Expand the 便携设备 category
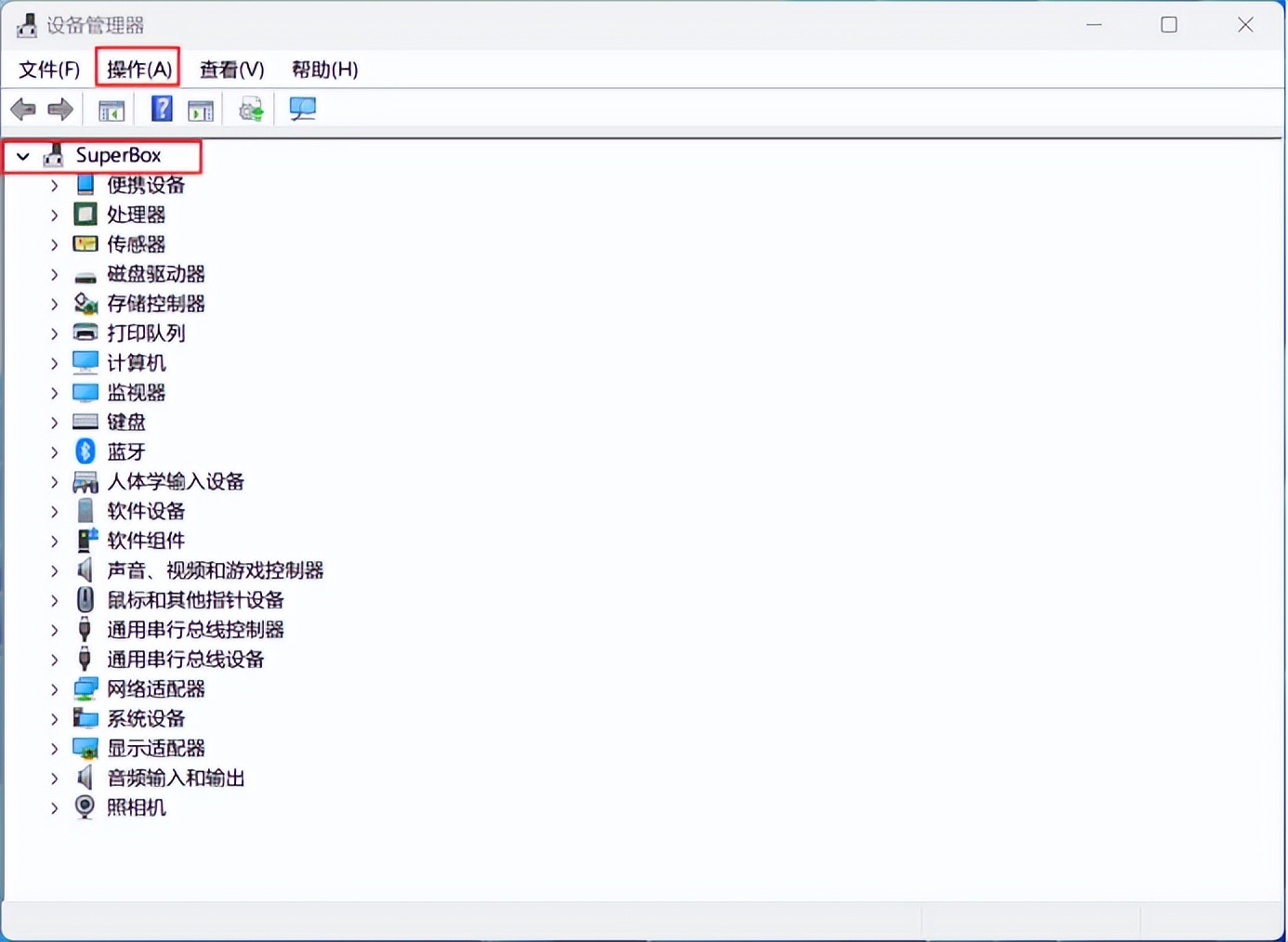Image resolution: width=1288 pixels, height=942 pixels. [54, 186]
